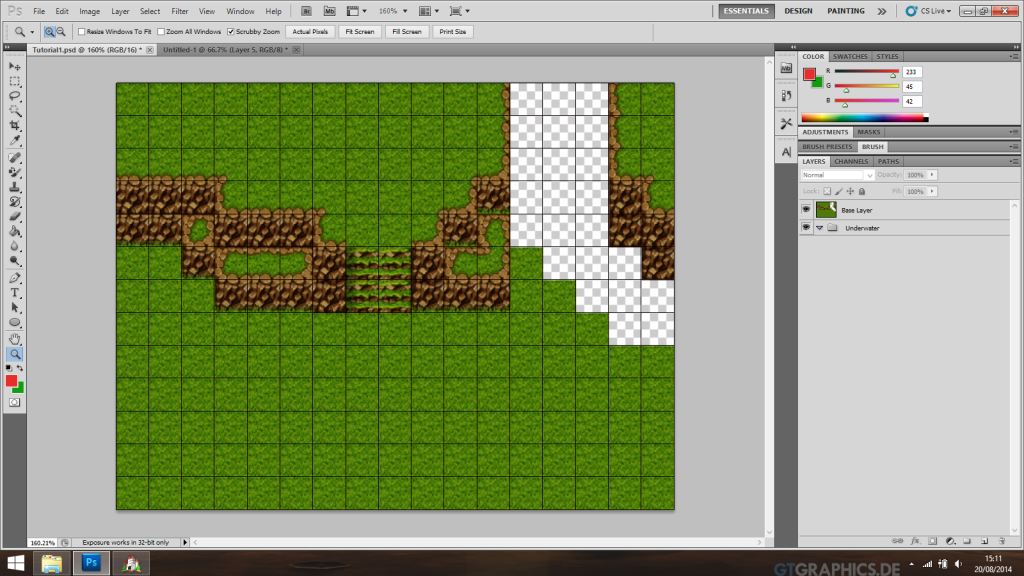The height and width of the screenshot is (576, 1024).
Task: Open the Opacity slider dropdown arrow
Action: [x=932, y=175]
